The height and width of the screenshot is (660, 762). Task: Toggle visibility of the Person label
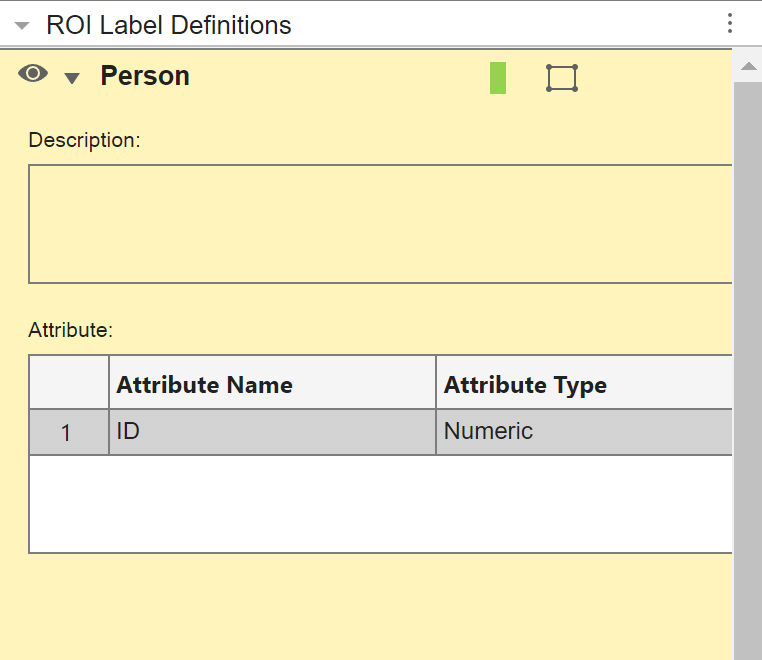(x=33, y=75)
